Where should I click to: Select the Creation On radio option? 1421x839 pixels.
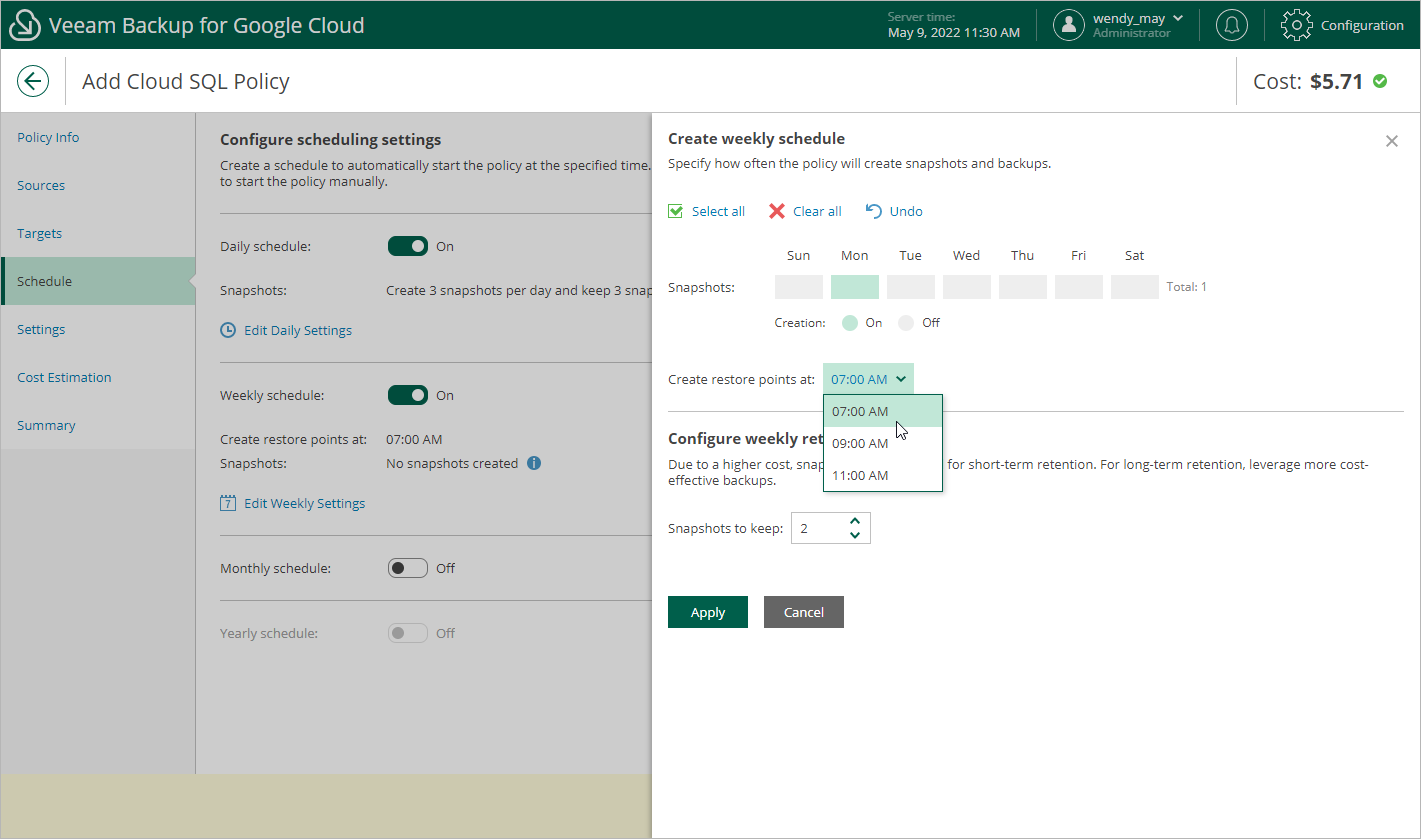click(850, 323)
